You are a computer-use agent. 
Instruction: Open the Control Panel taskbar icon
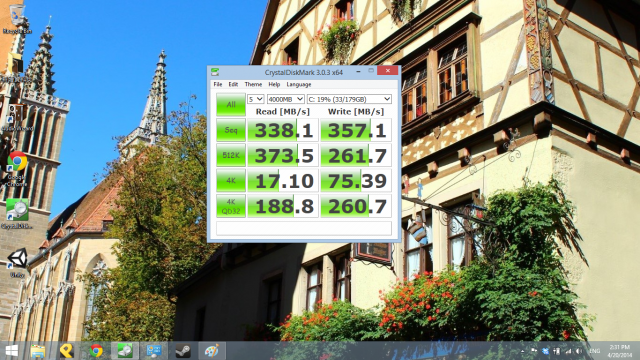click(x=154, y=351)
